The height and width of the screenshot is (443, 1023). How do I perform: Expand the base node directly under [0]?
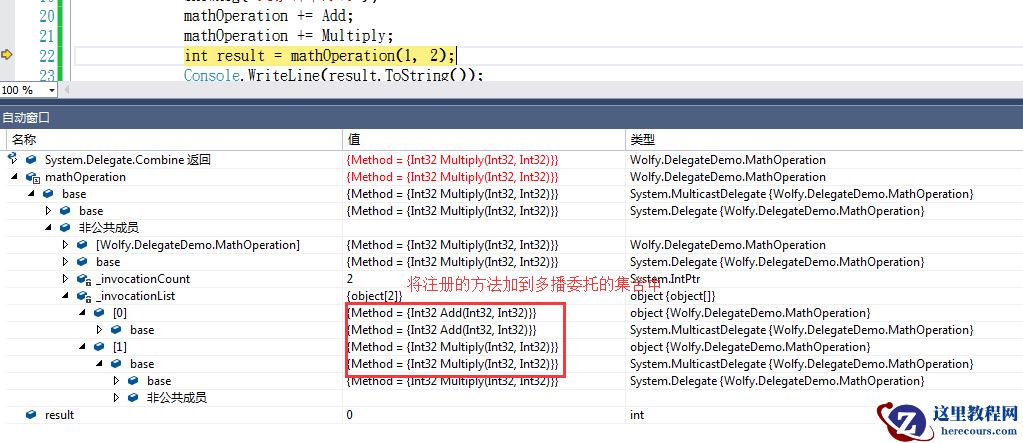(x=99, y=329)
